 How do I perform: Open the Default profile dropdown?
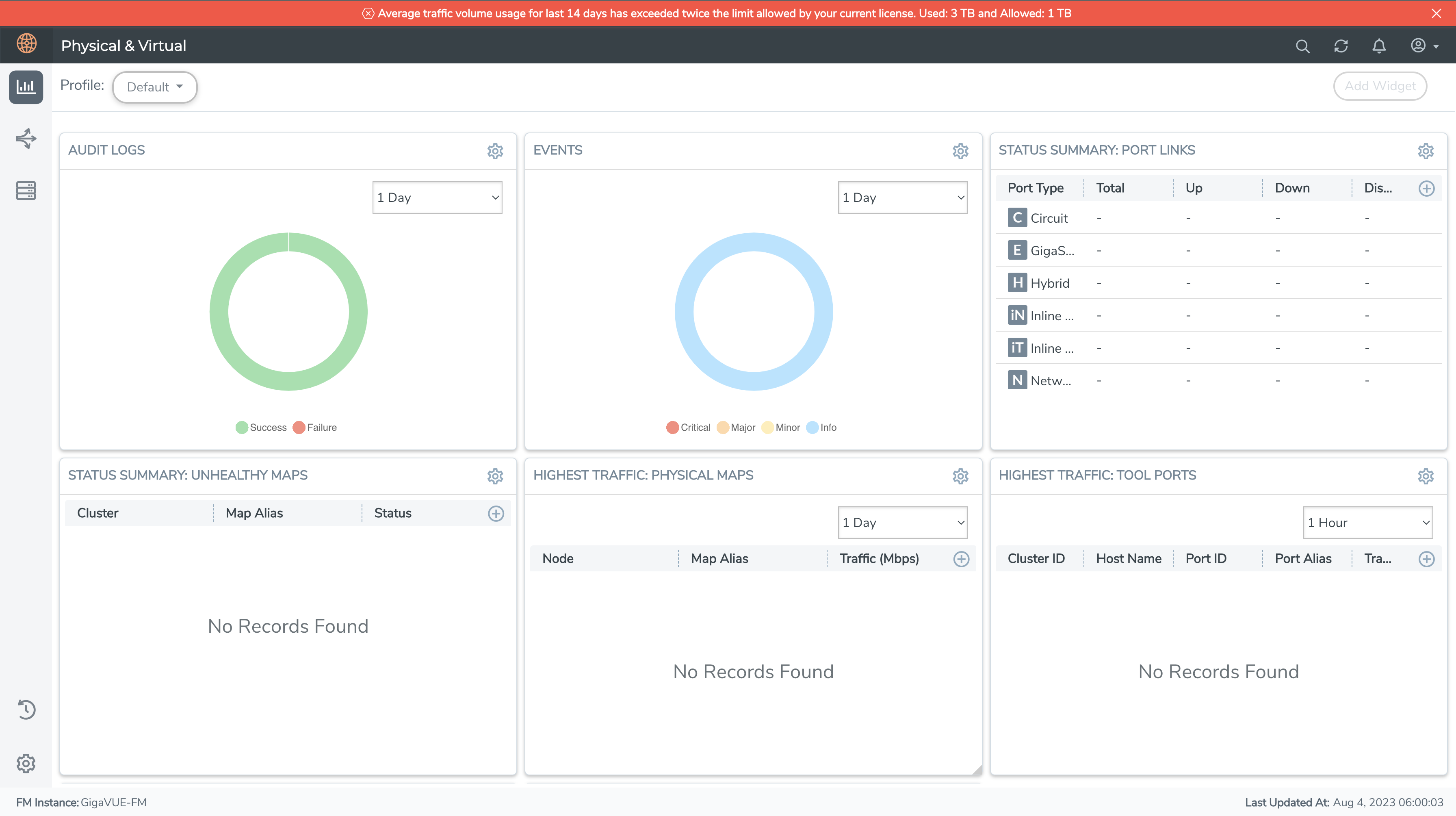click(x=154, y=87)
